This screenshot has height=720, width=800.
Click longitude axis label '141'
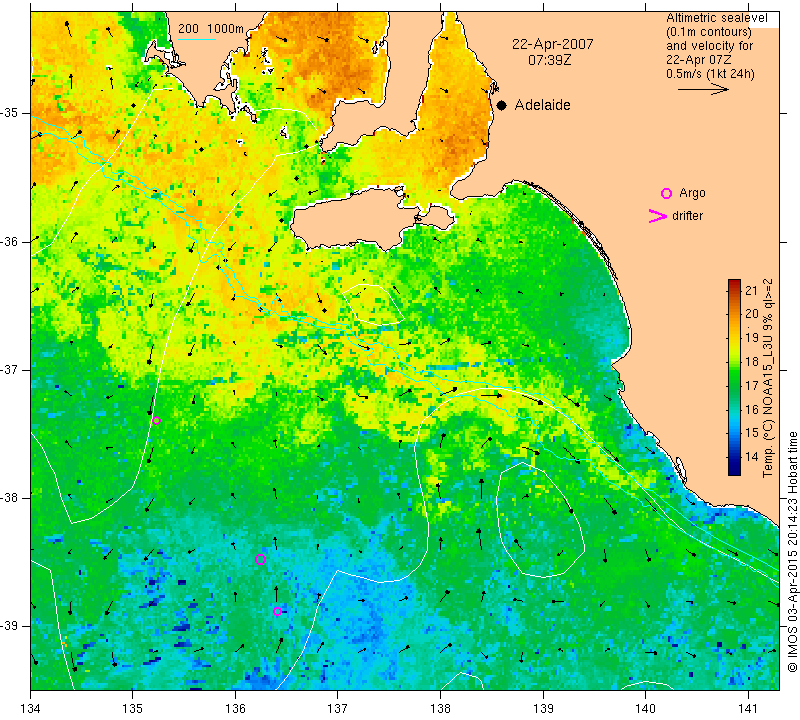(748, 708)
